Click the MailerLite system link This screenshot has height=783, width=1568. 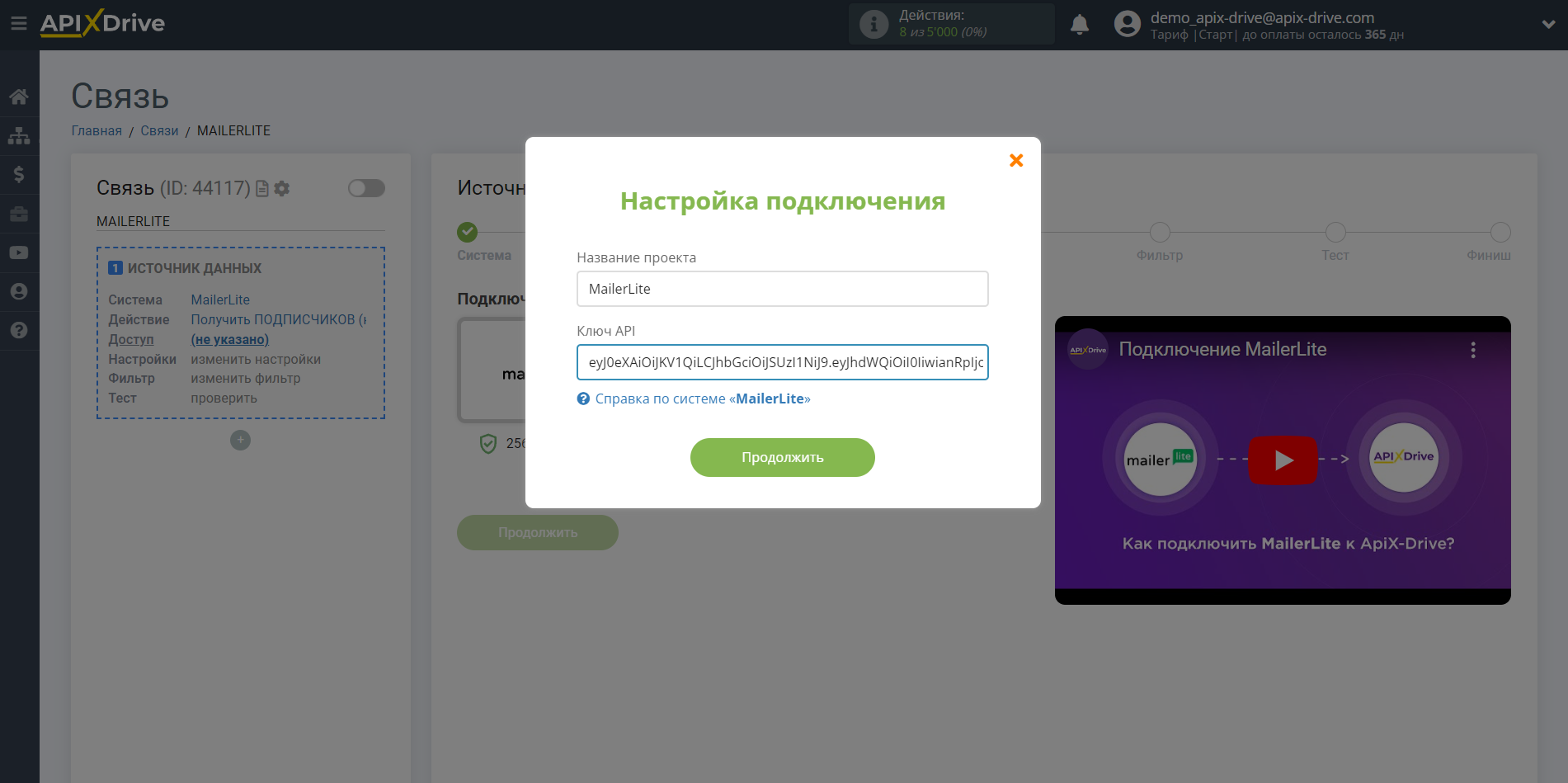tap(220, 300)
